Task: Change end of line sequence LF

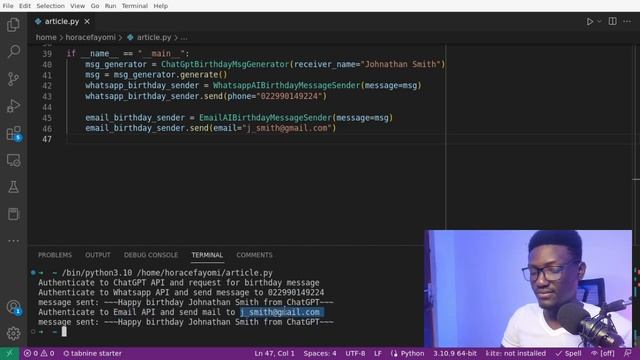Action: coord(378,353)
